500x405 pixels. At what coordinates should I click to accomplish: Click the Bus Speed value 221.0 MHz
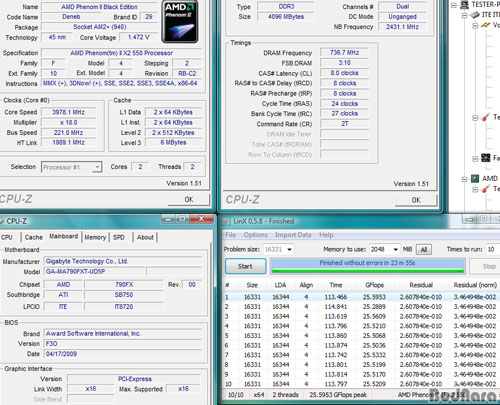[x=69, y=133]
